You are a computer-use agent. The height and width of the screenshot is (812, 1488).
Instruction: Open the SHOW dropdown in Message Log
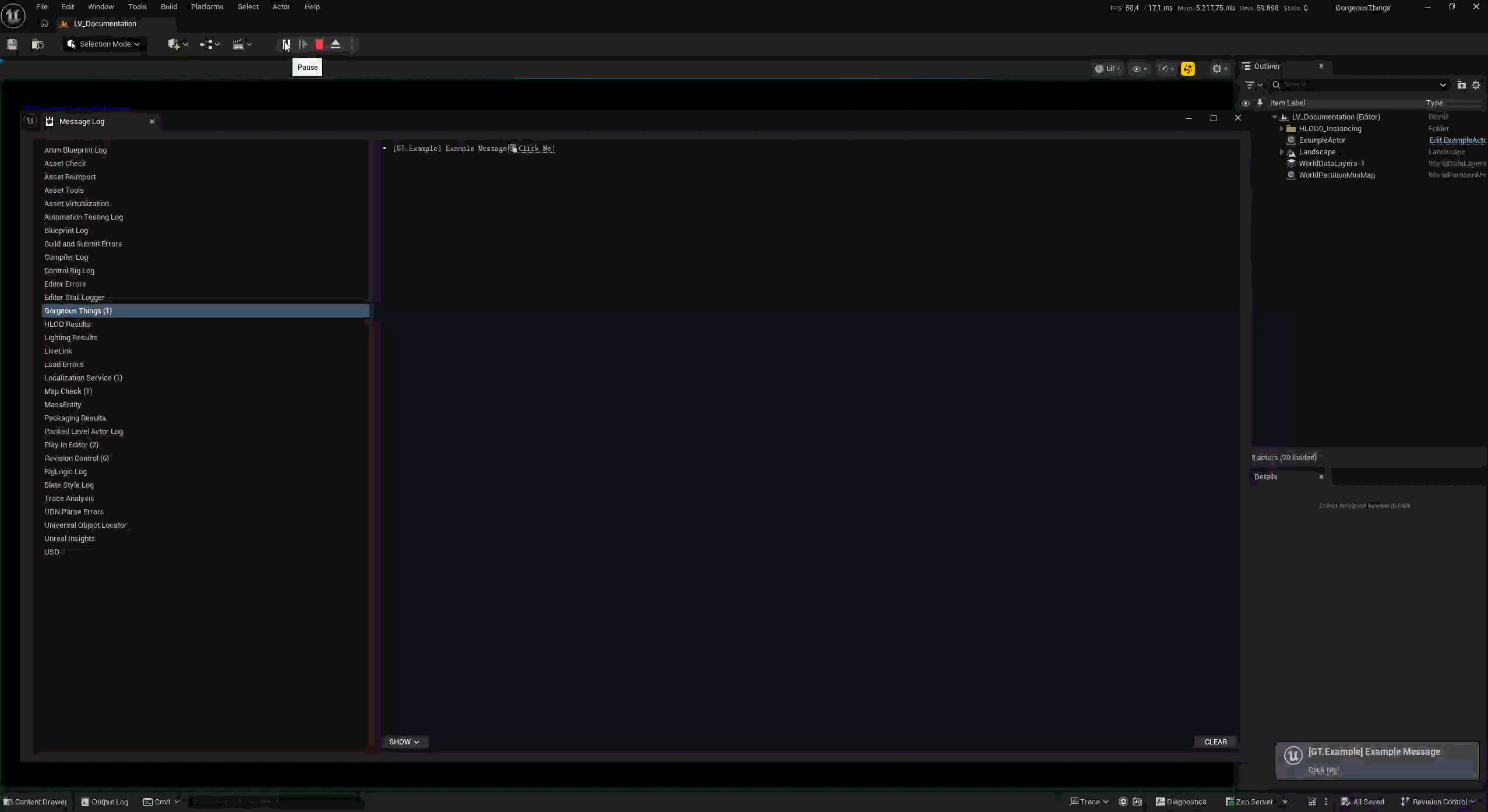tap(404, 742)
